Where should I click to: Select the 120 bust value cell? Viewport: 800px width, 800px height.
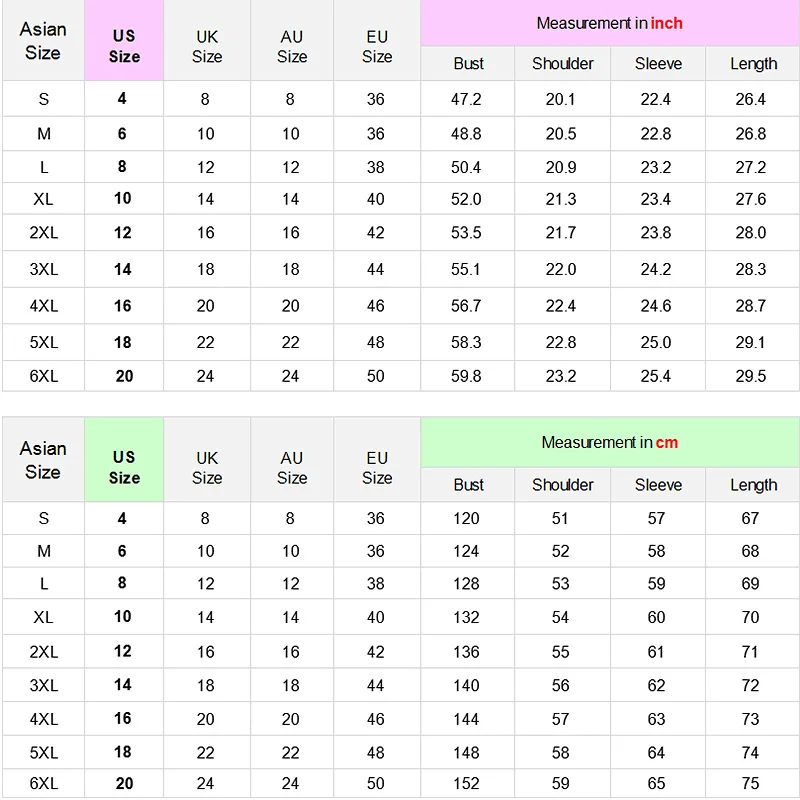(x=466, y=518)
